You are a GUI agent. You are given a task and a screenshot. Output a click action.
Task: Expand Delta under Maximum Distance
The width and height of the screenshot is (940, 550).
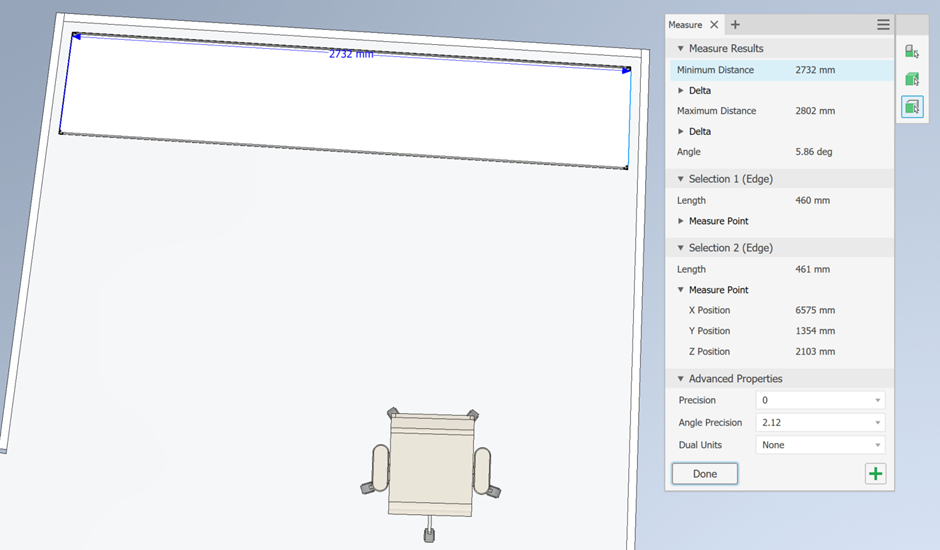click(682, 132)
